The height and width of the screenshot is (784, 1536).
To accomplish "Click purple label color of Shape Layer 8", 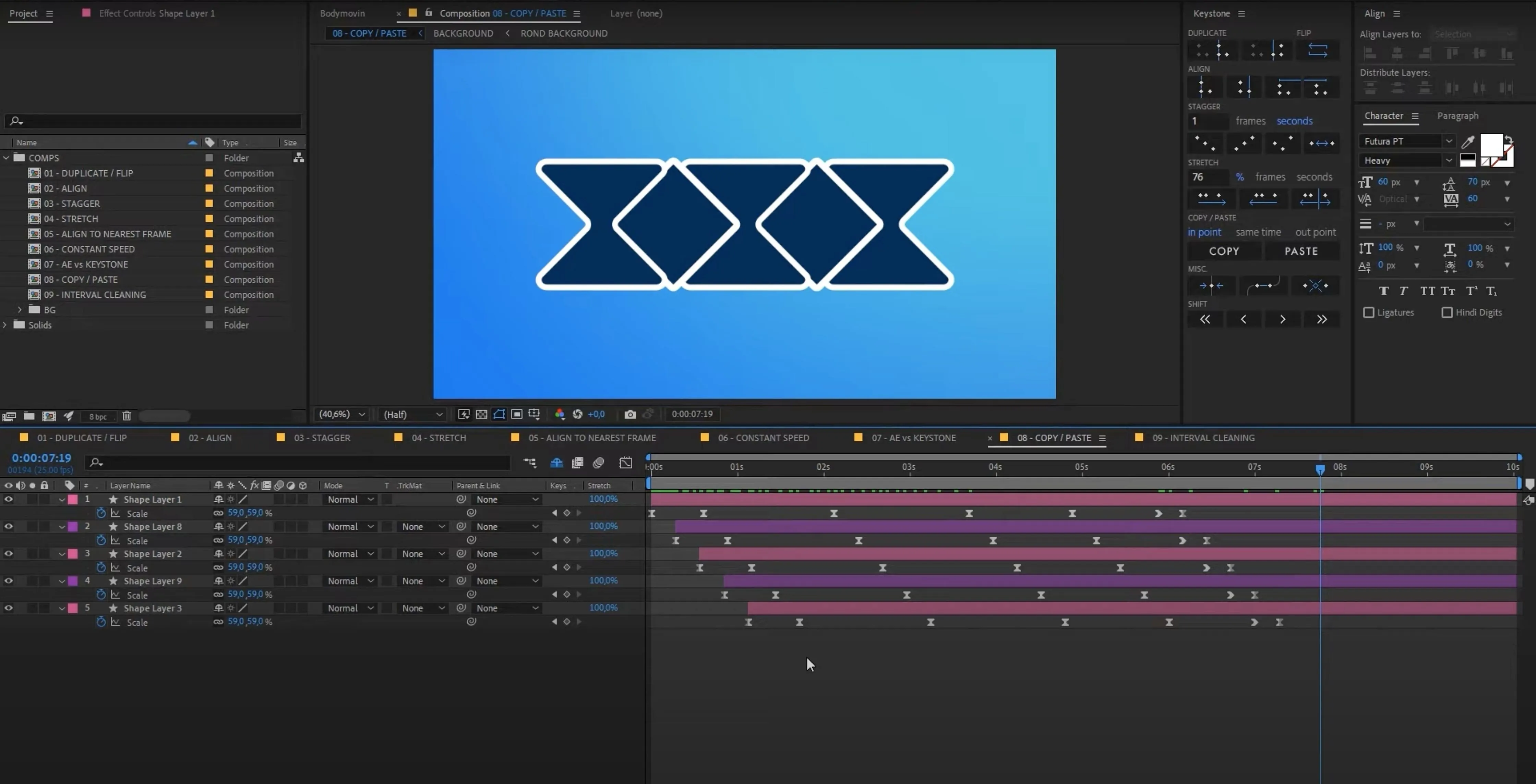I will click(73, 527).
